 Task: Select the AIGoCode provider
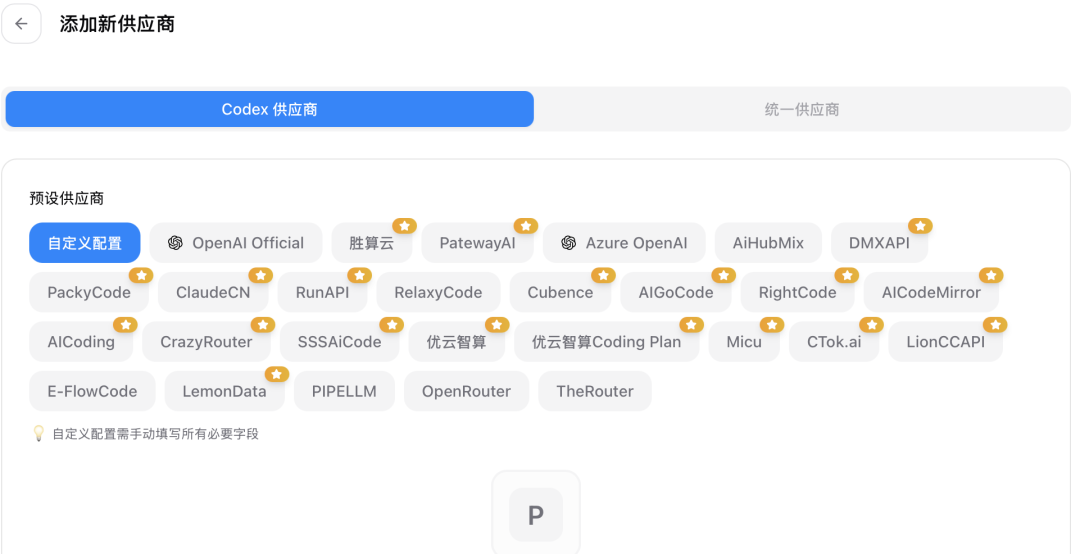tap(676, 292)
